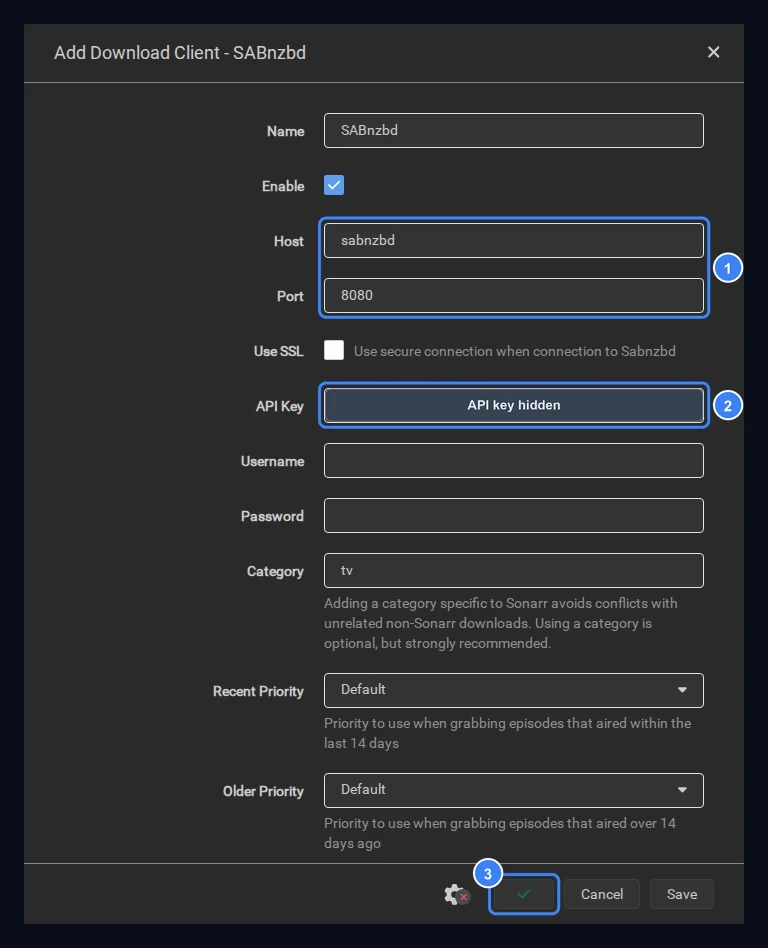Focus the Password input field

[513, 516]
